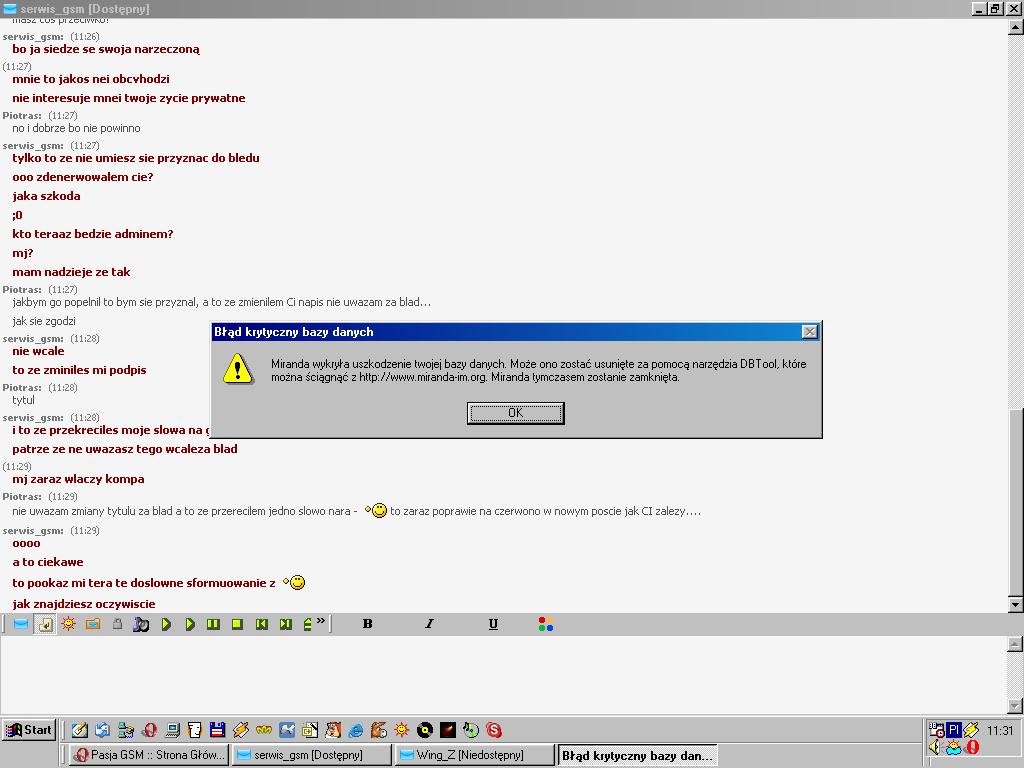Toggle italic text formatting
Viewport: 1024px width, 768px height.
click(429, 624)
